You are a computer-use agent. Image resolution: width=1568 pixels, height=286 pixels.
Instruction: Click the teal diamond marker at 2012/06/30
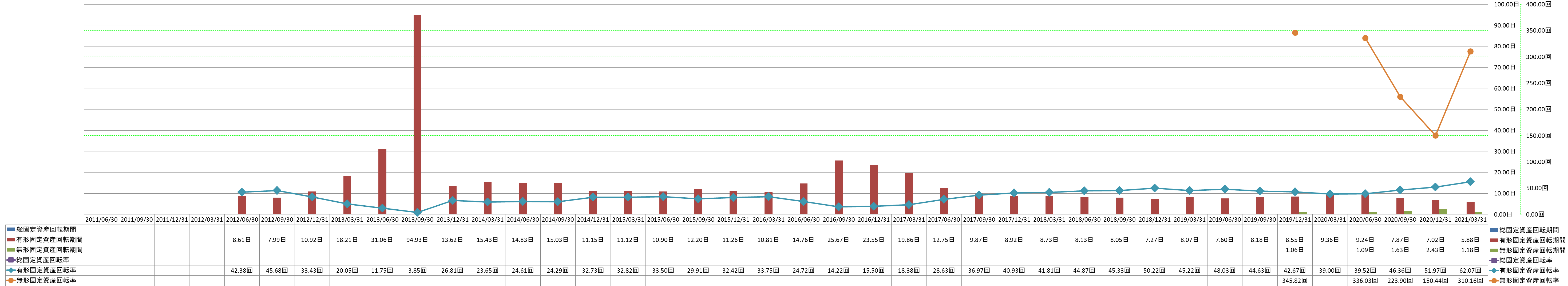tap(242, 192)
